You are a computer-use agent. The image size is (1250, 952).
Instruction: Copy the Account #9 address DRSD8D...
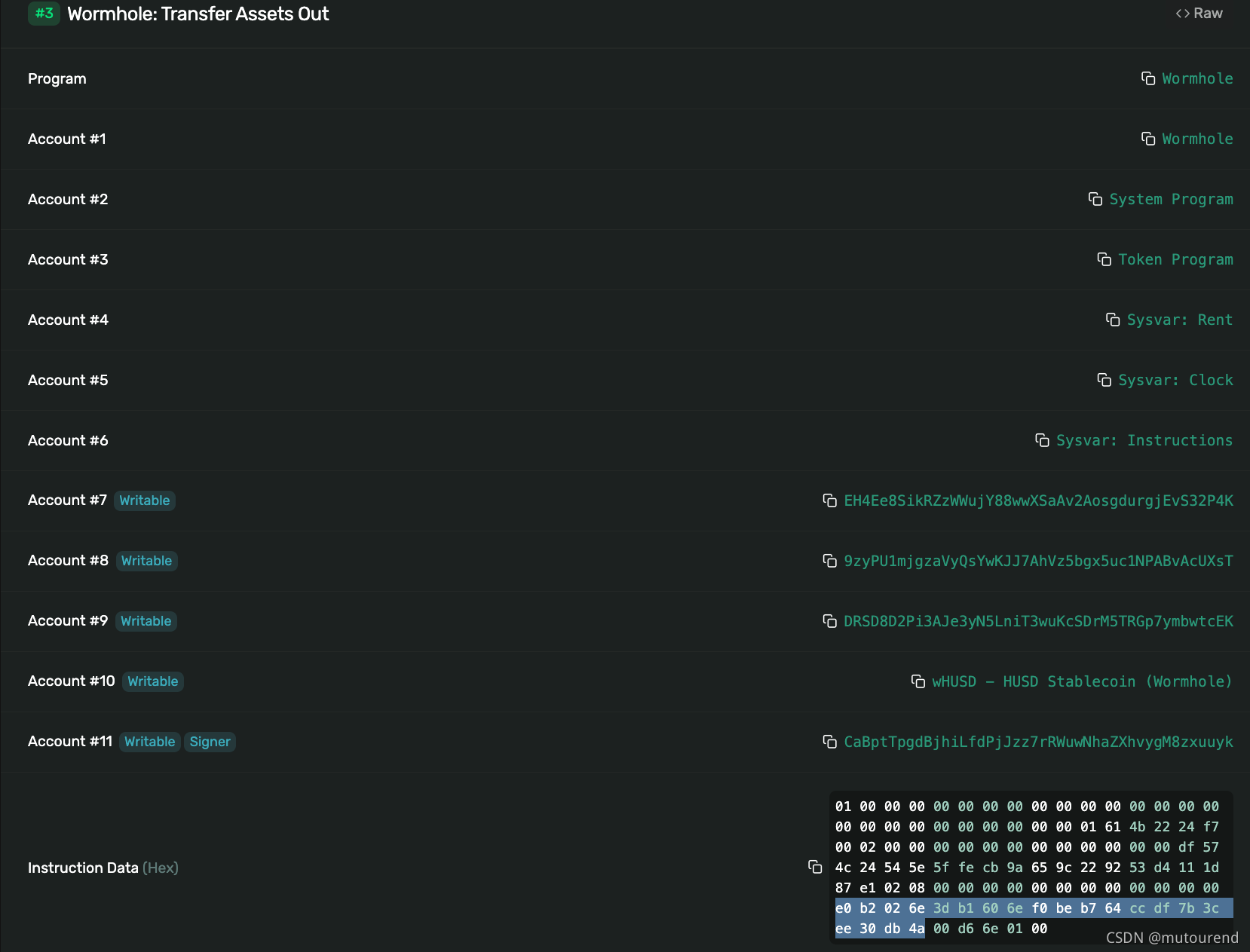point(830,621)
